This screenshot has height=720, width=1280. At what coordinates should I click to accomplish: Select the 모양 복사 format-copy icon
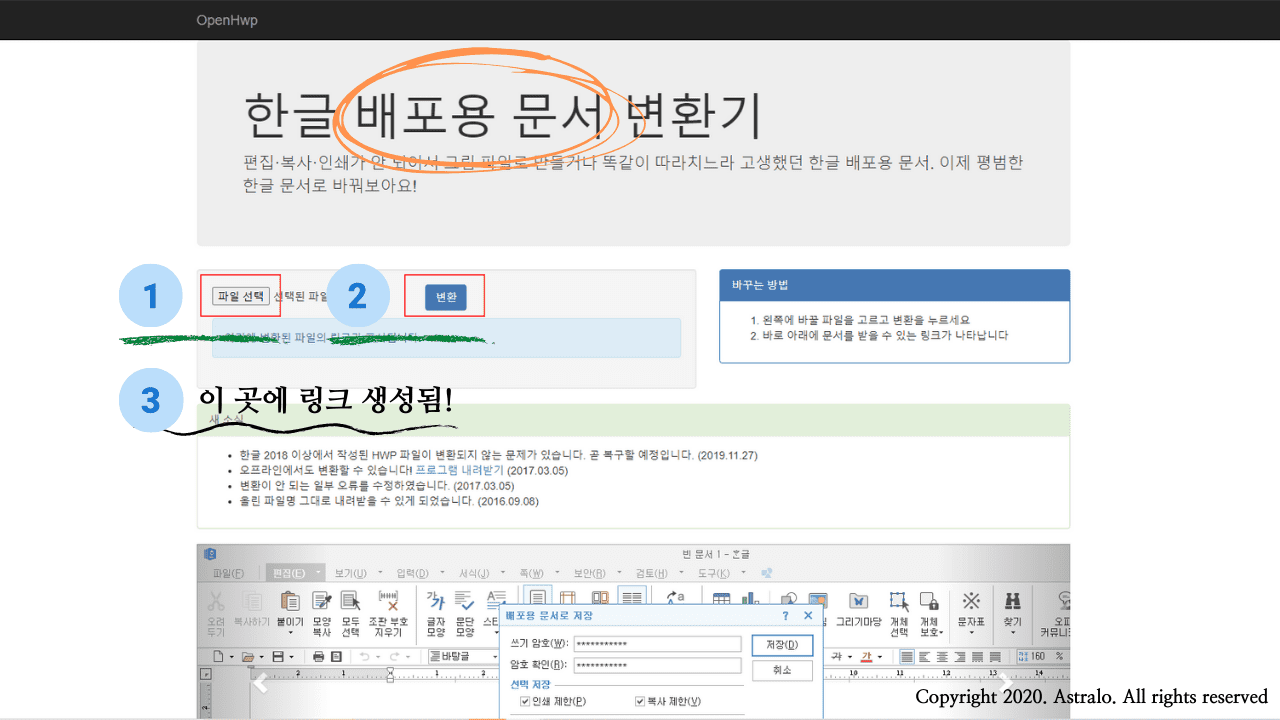(x=321, y=601)
